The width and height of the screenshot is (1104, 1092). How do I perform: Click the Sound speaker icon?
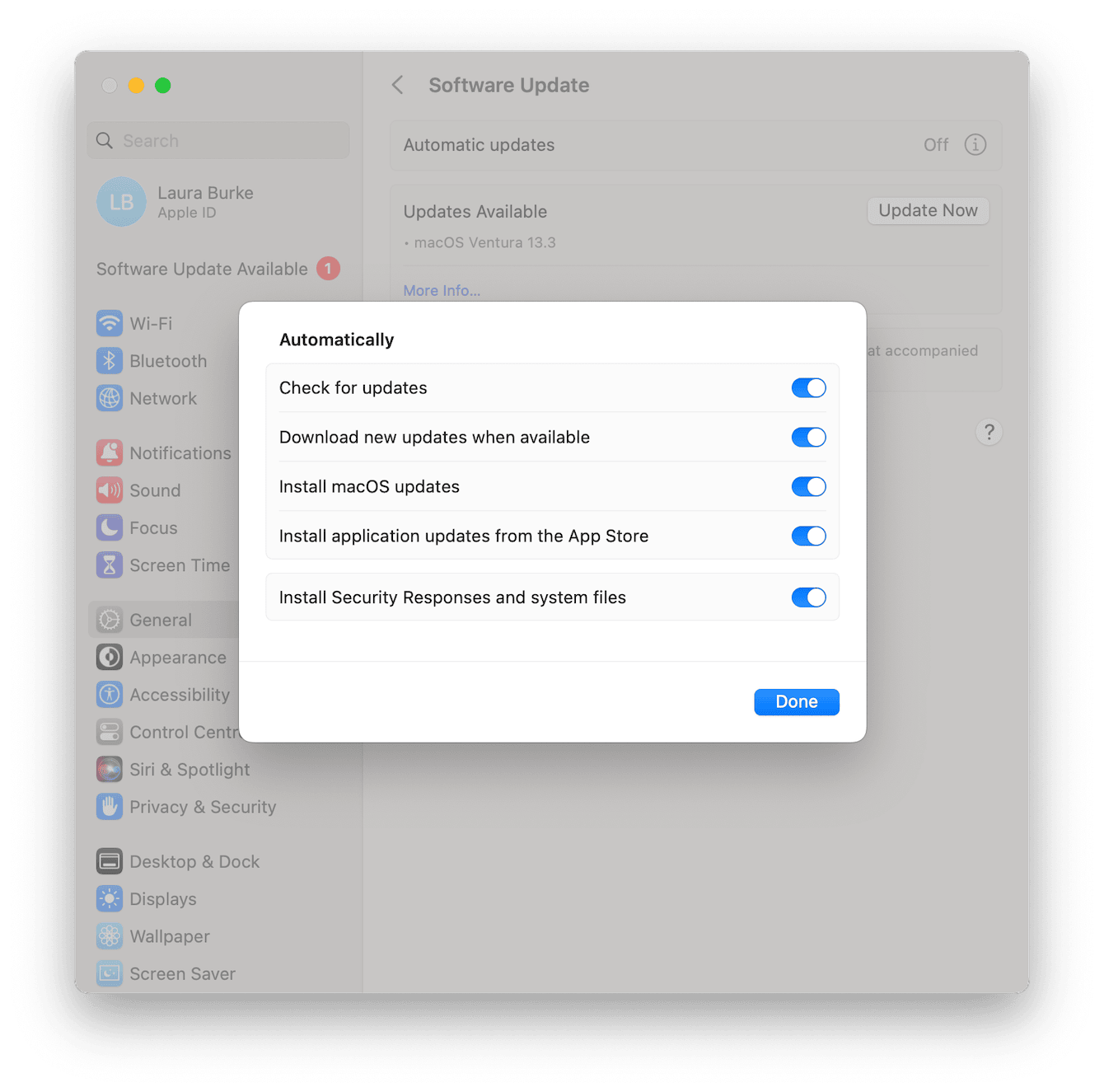click(110, 490)
